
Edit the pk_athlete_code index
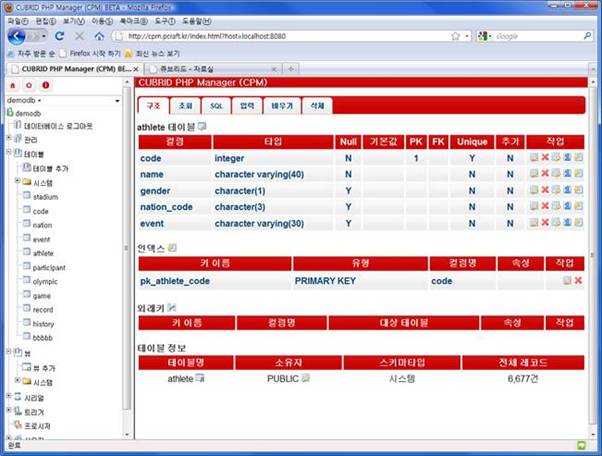[x=567, y=281]
